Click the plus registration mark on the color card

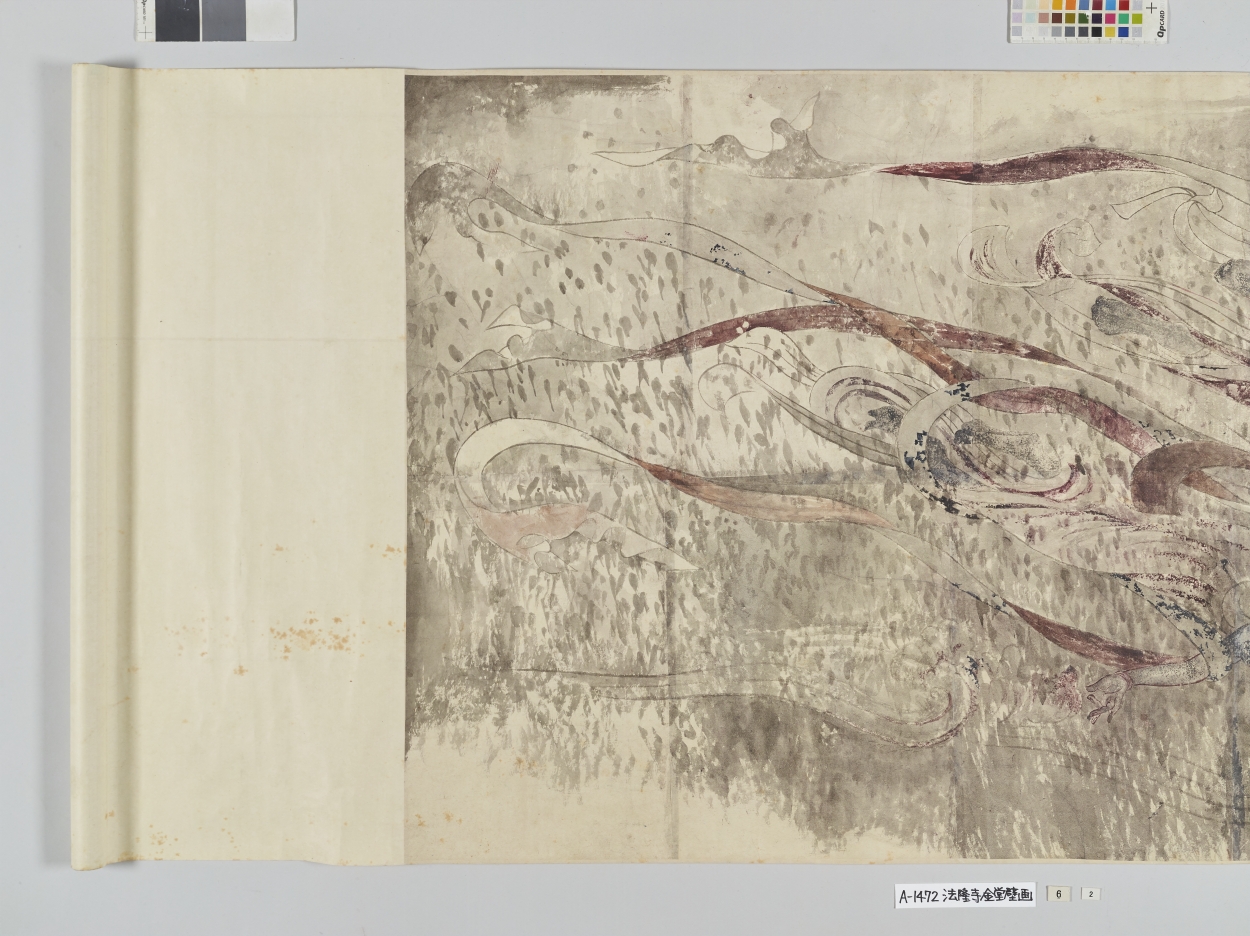(1151, 8)
